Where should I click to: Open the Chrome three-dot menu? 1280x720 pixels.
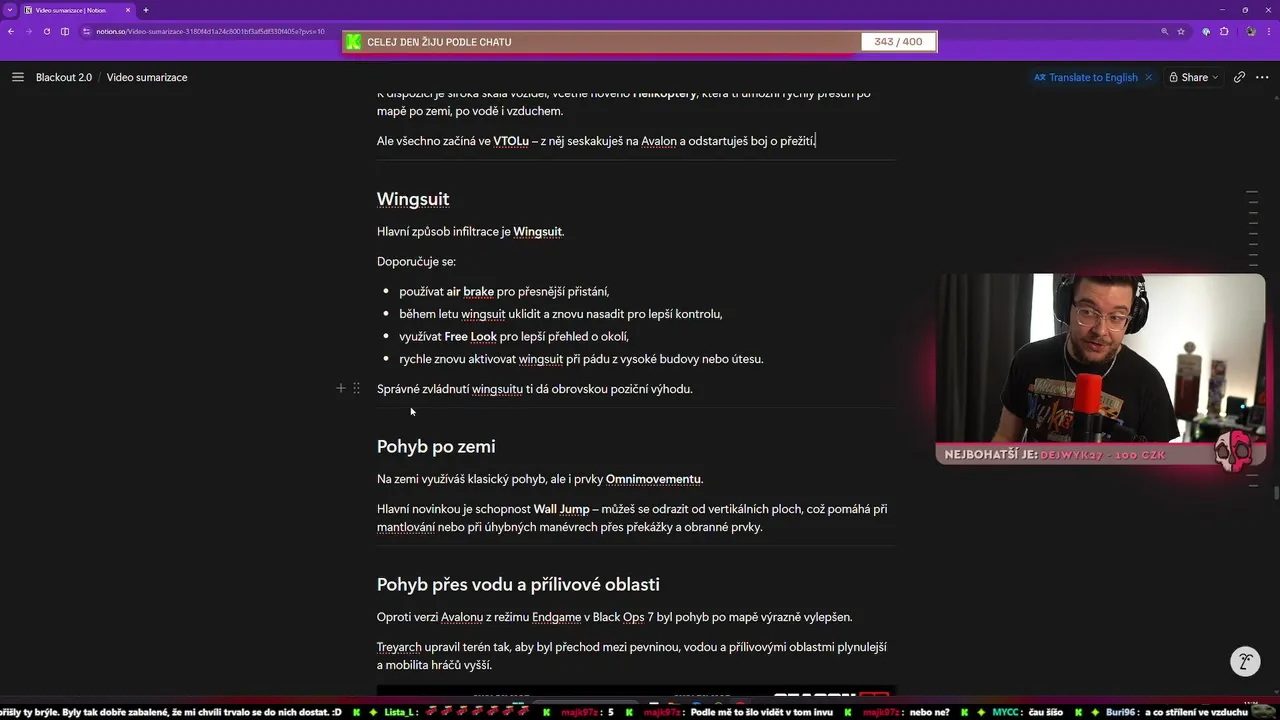[1268, 31]
